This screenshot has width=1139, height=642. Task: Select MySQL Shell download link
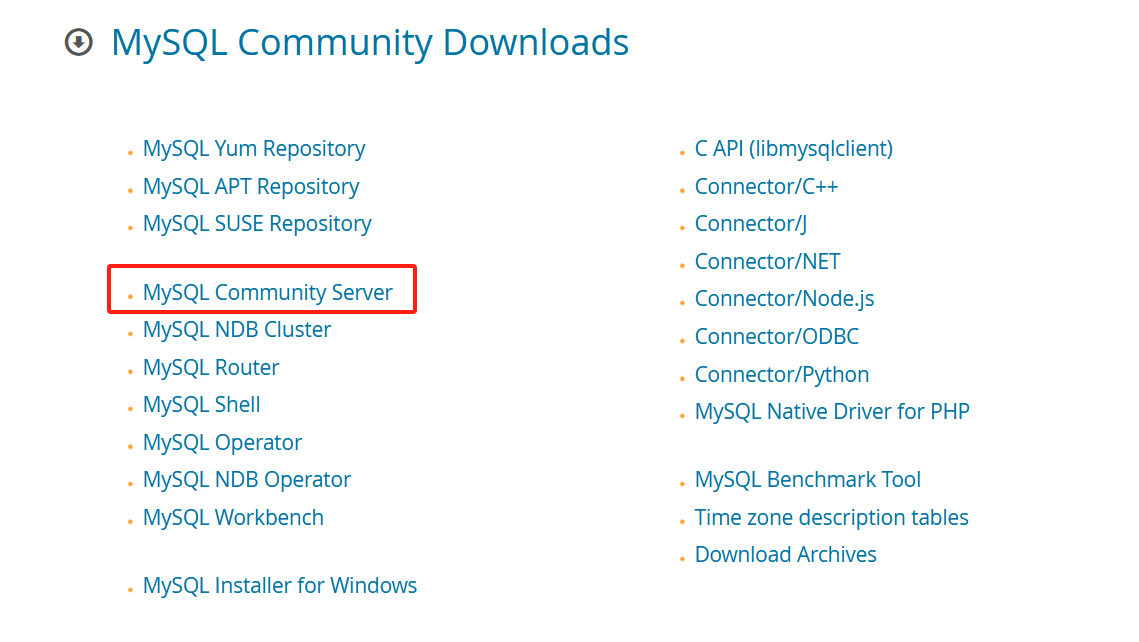201,404
